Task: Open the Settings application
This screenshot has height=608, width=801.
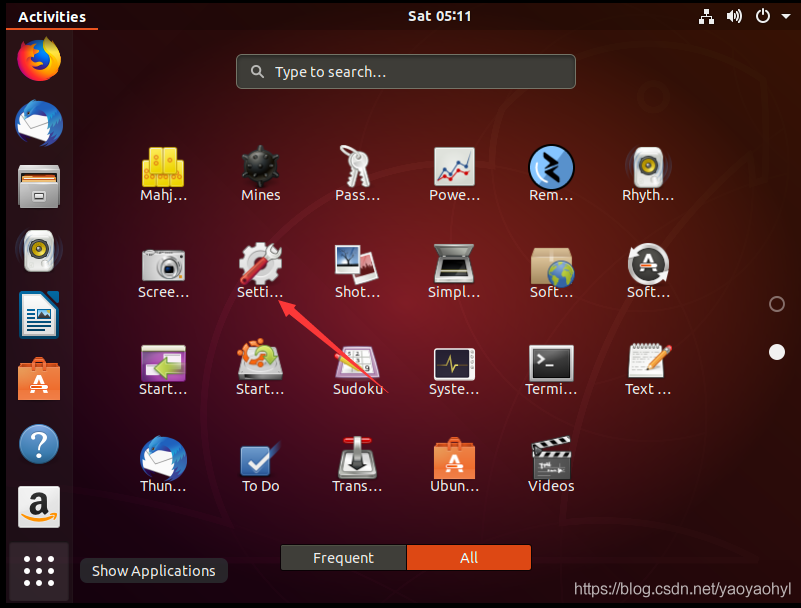Action: coord(260,271)
